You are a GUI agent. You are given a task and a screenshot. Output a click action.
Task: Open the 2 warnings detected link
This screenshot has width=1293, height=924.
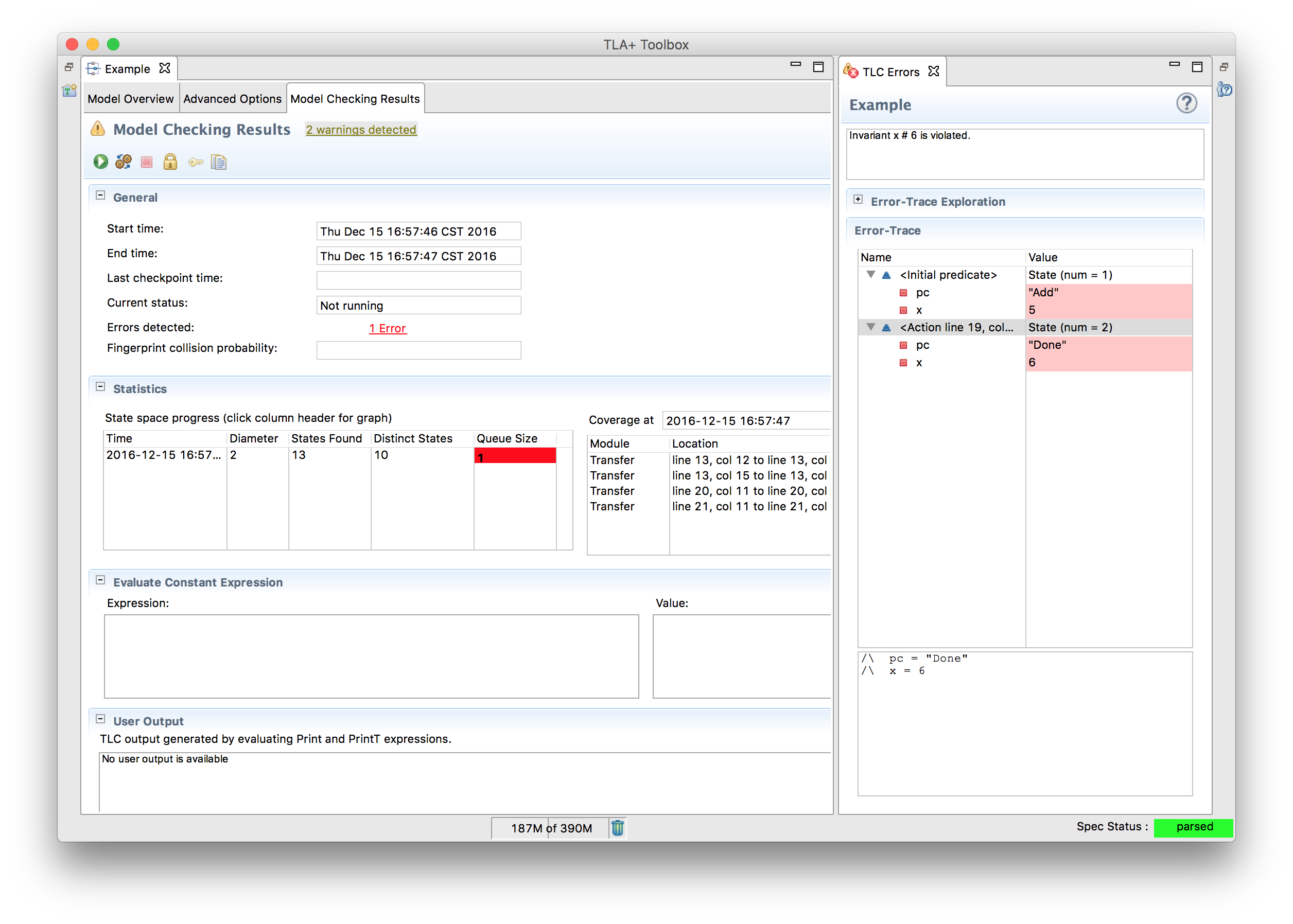pos(361,130)
